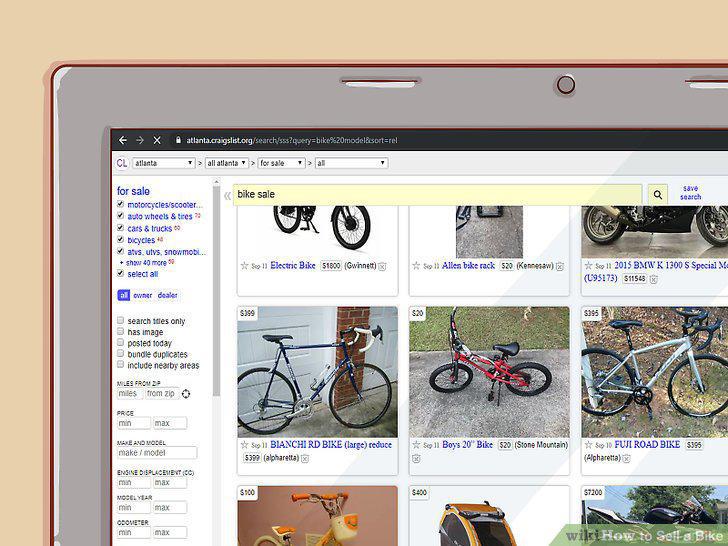Open the Electric Bike listing title
Viewport: 728px width, 546px height.
click(x=292, y=266)
